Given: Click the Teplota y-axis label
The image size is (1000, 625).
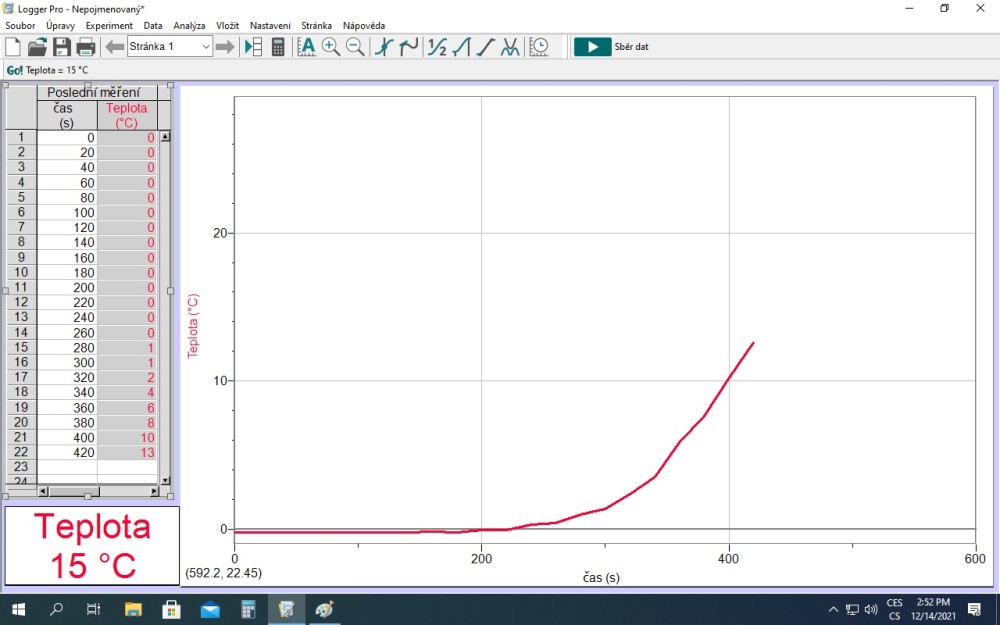Looking at the screenshot, I should pyautogui.click(x=194, y=326).
